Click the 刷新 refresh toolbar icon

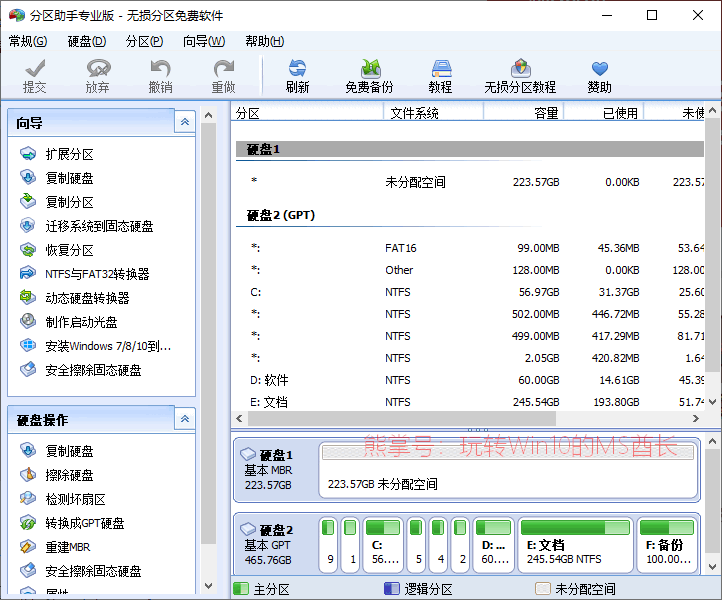click(x=297, y=69)
